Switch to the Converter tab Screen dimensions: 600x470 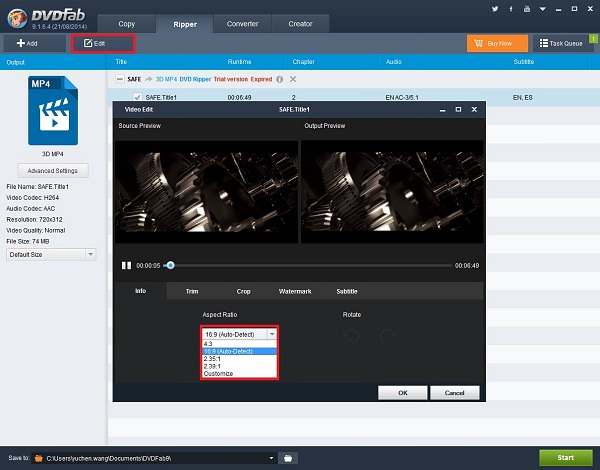[x=242, y=24]
